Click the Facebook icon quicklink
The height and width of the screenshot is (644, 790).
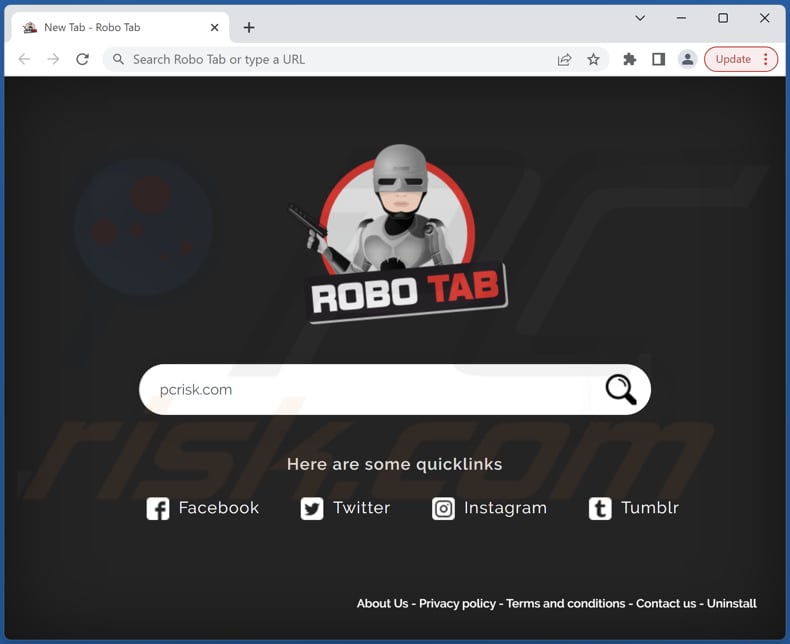[158, 508]
